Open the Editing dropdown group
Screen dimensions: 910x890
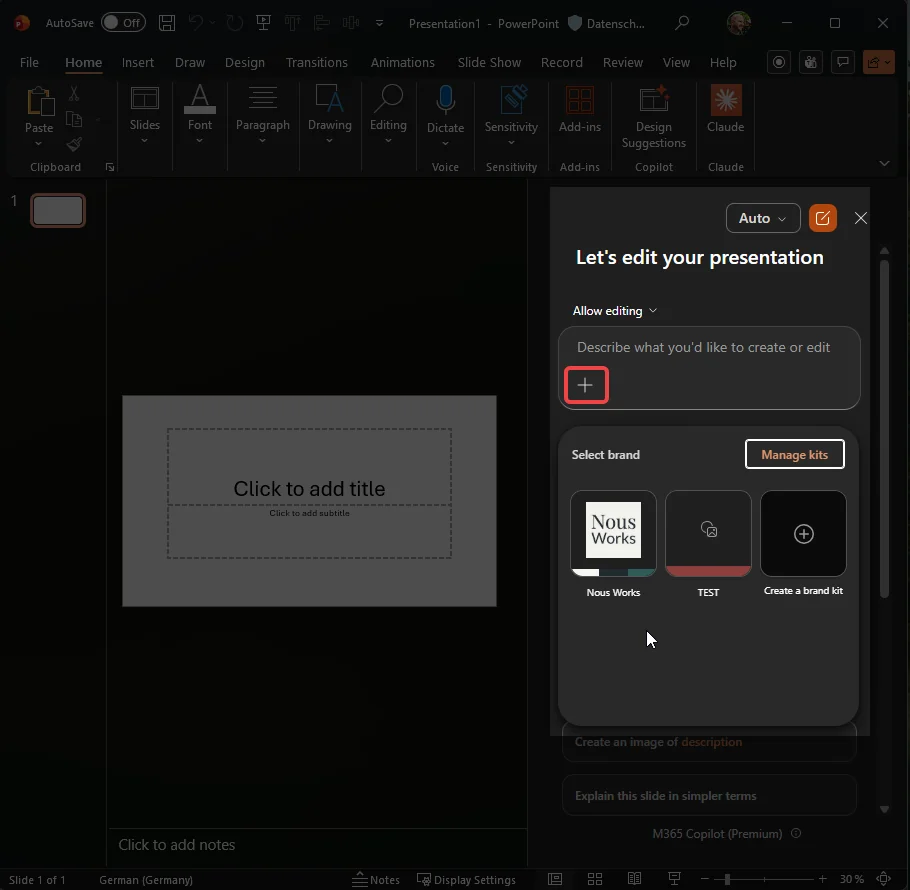pos(388,115)
